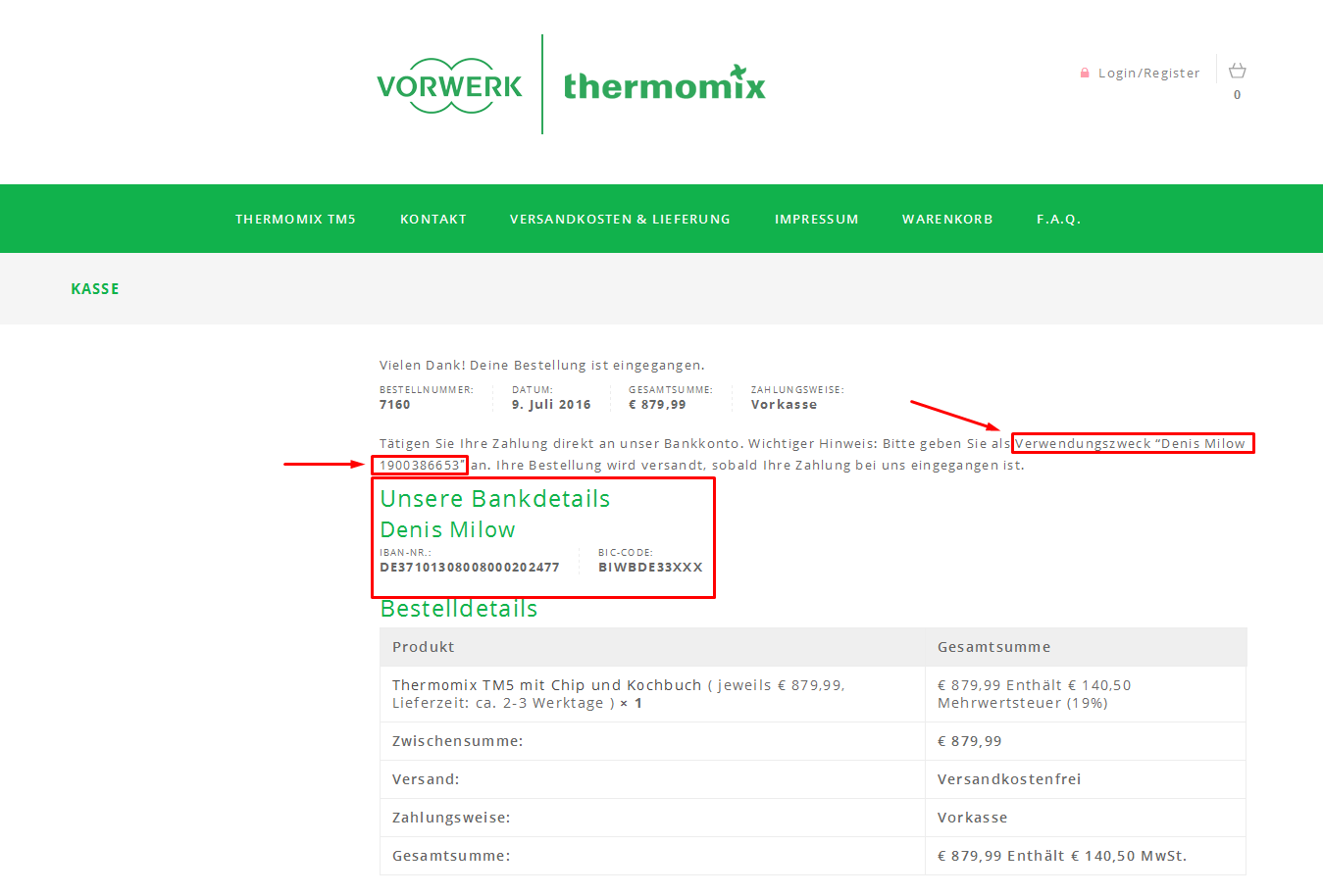Click the Bestelldetails heading
1323x896 pixels.
tap(459, 609)
